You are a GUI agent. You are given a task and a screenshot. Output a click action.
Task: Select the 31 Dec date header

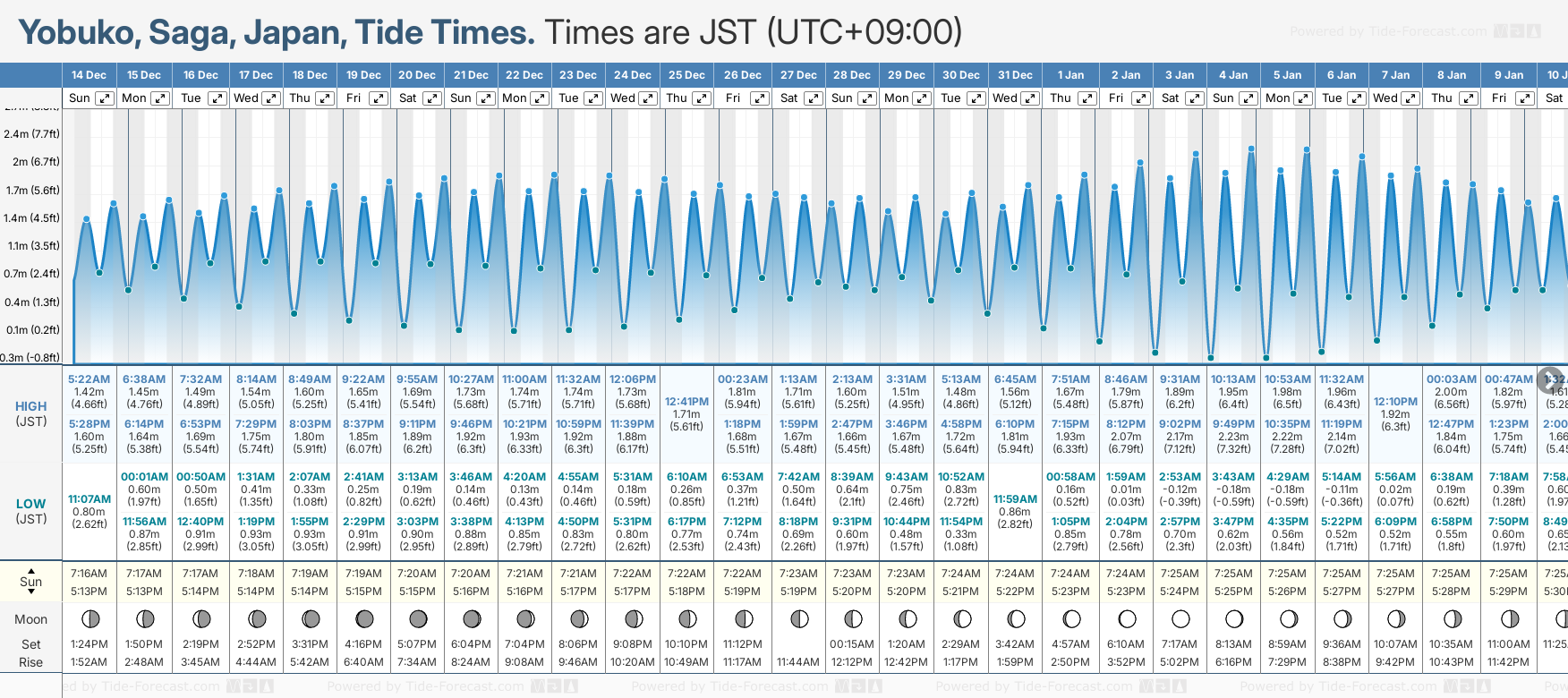coord(1015,75)
